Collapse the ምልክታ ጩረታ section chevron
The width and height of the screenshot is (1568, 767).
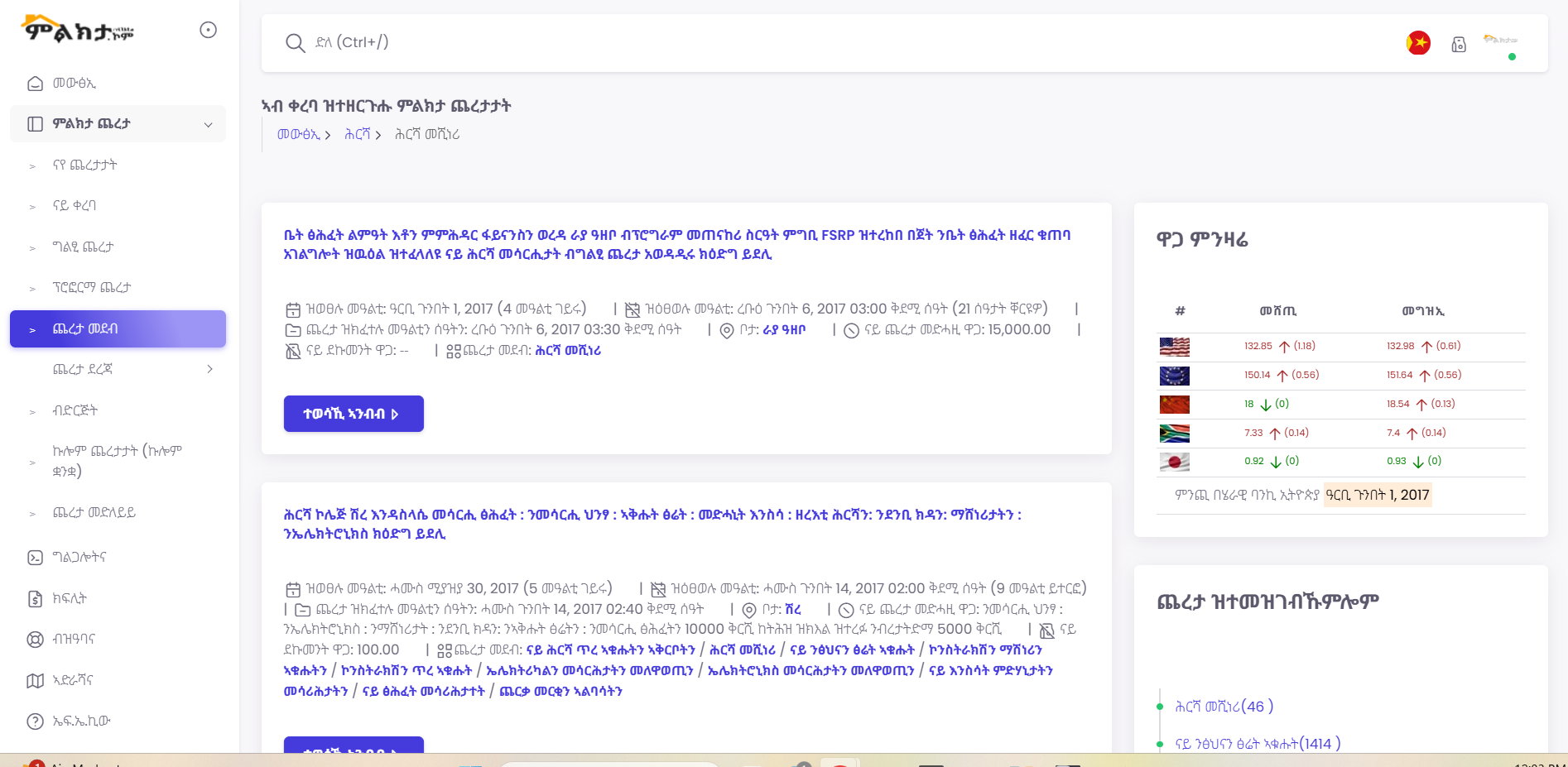[x=208, y=123]
